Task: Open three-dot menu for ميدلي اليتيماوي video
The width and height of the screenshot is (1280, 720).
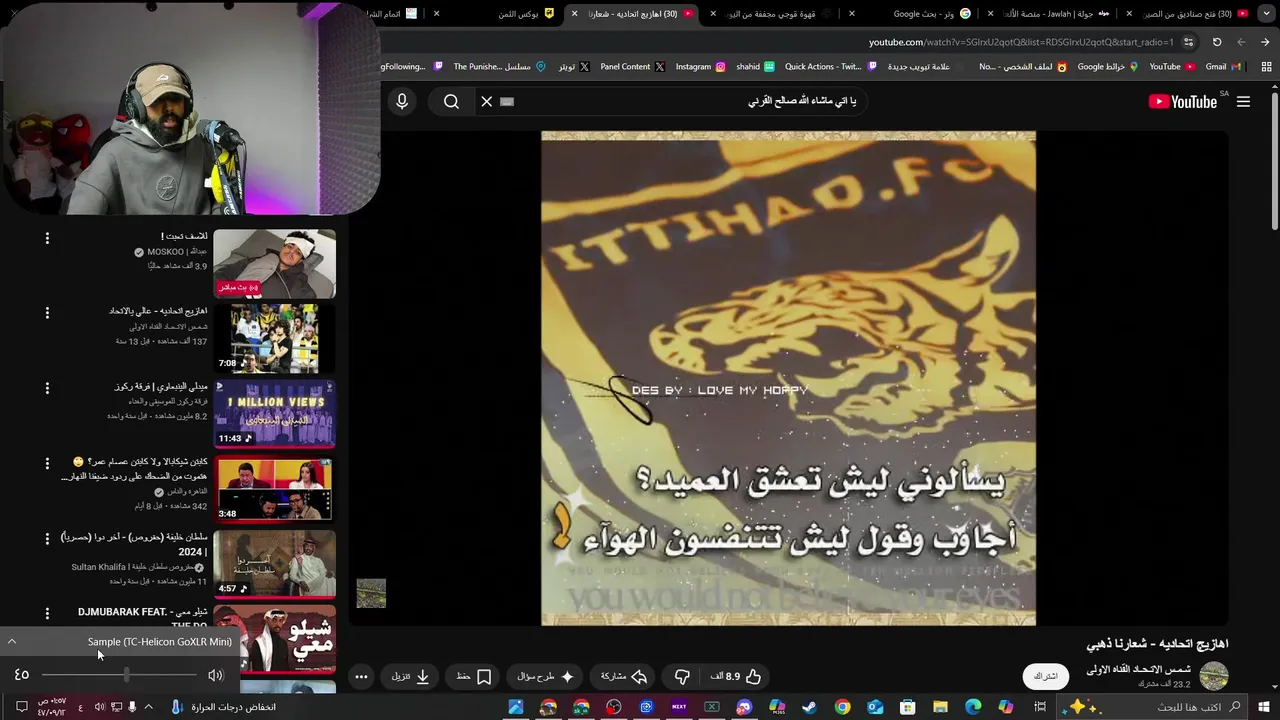Action: (x=47, y=388)
